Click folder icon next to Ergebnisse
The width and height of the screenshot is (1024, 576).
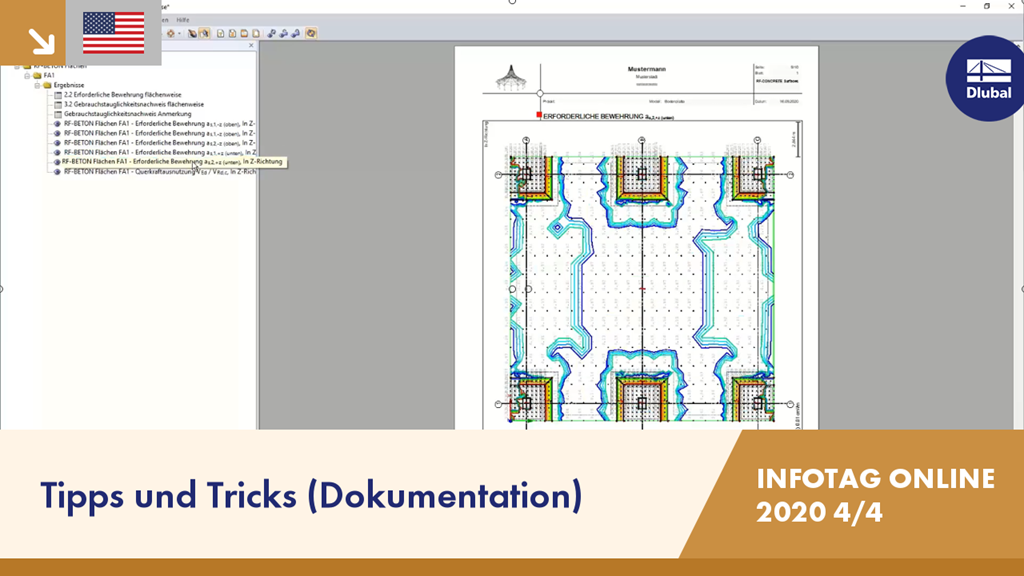tap(47, 86)
